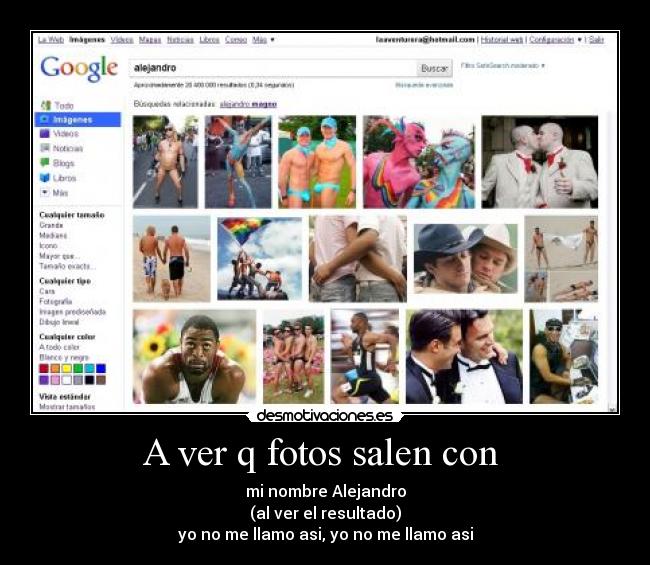
Task: Pick the teal color swatch
Action: coord(89,369)
